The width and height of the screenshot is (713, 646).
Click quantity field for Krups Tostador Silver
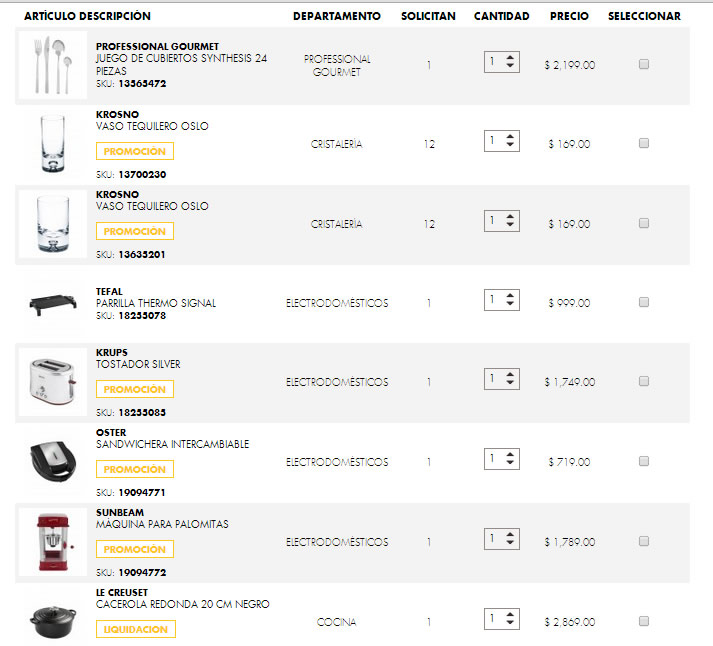click(493, 379)
